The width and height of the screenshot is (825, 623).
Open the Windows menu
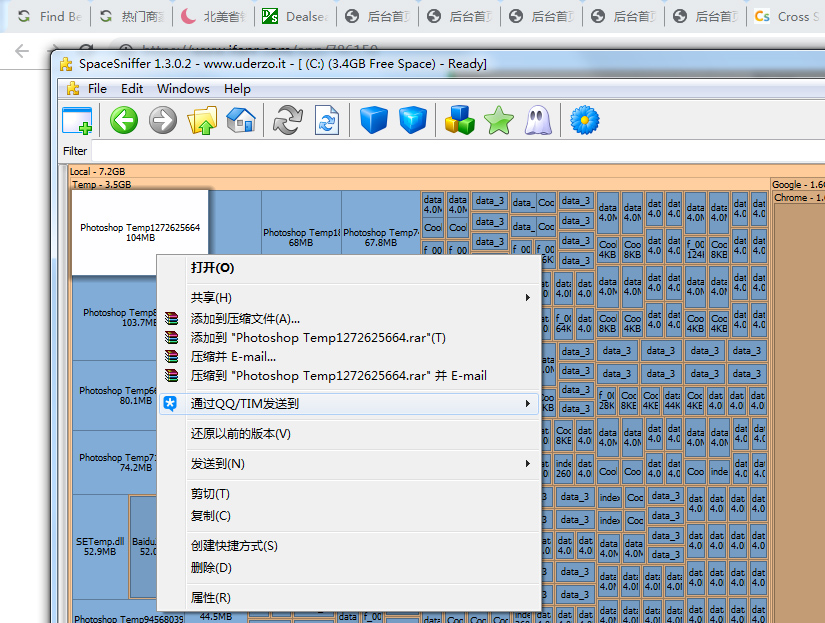(183, 88)
